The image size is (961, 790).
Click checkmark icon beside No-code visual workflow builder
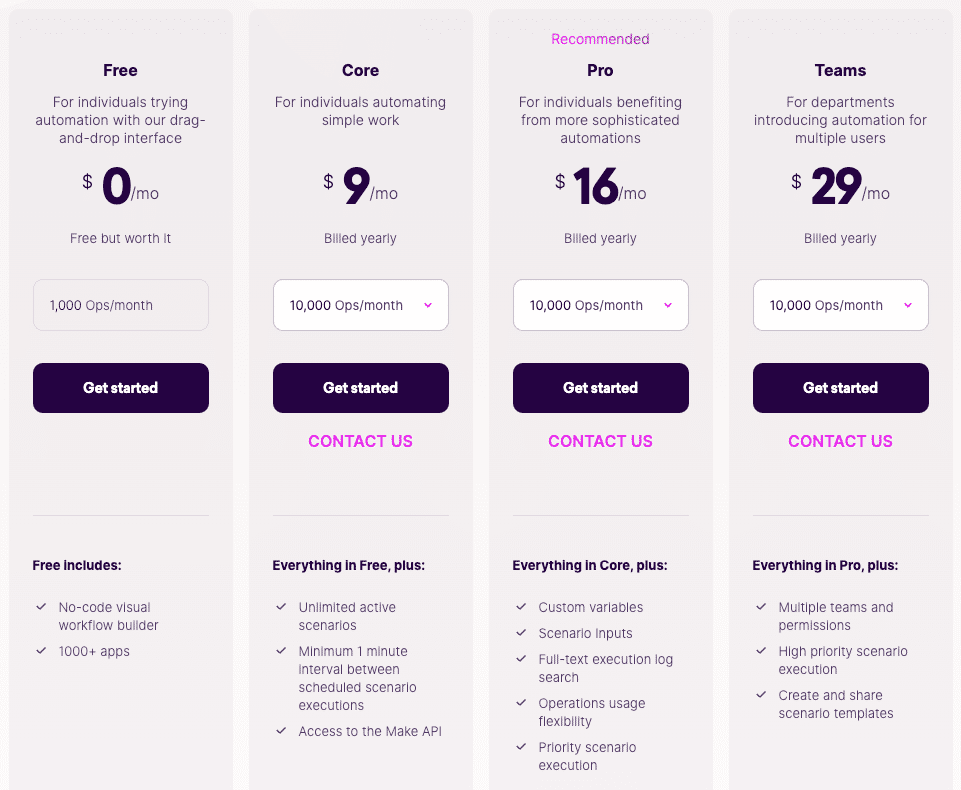point(41,607)
